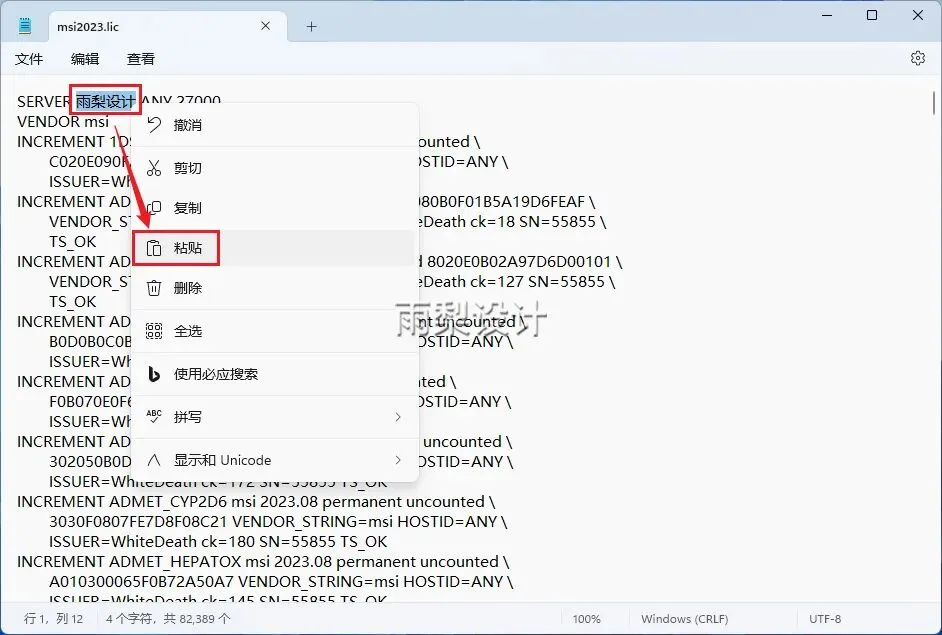Click the paste clipboard icon
Screen dimensions: 942x635
[154, 248]
